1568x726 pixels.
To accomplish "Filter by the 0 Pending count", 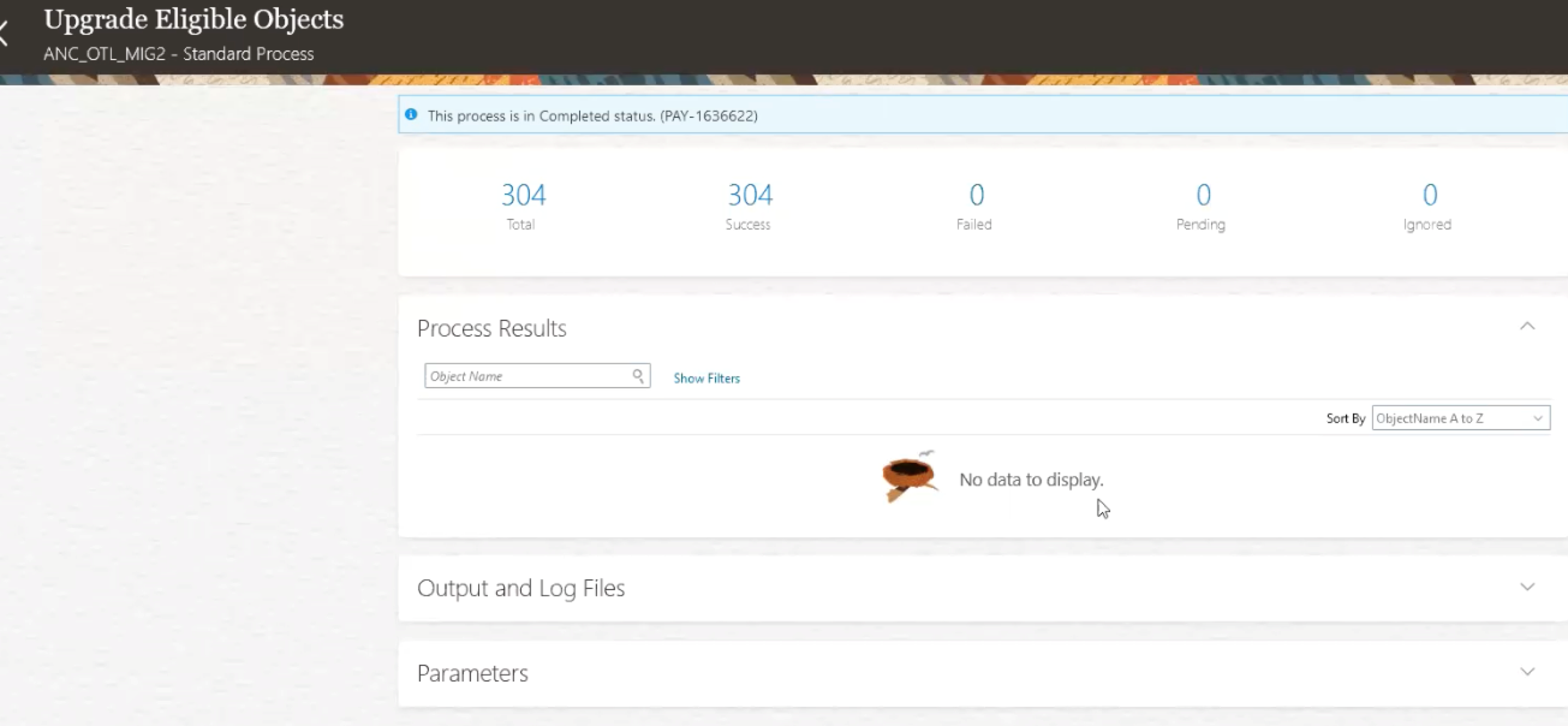I will 1203,195.
